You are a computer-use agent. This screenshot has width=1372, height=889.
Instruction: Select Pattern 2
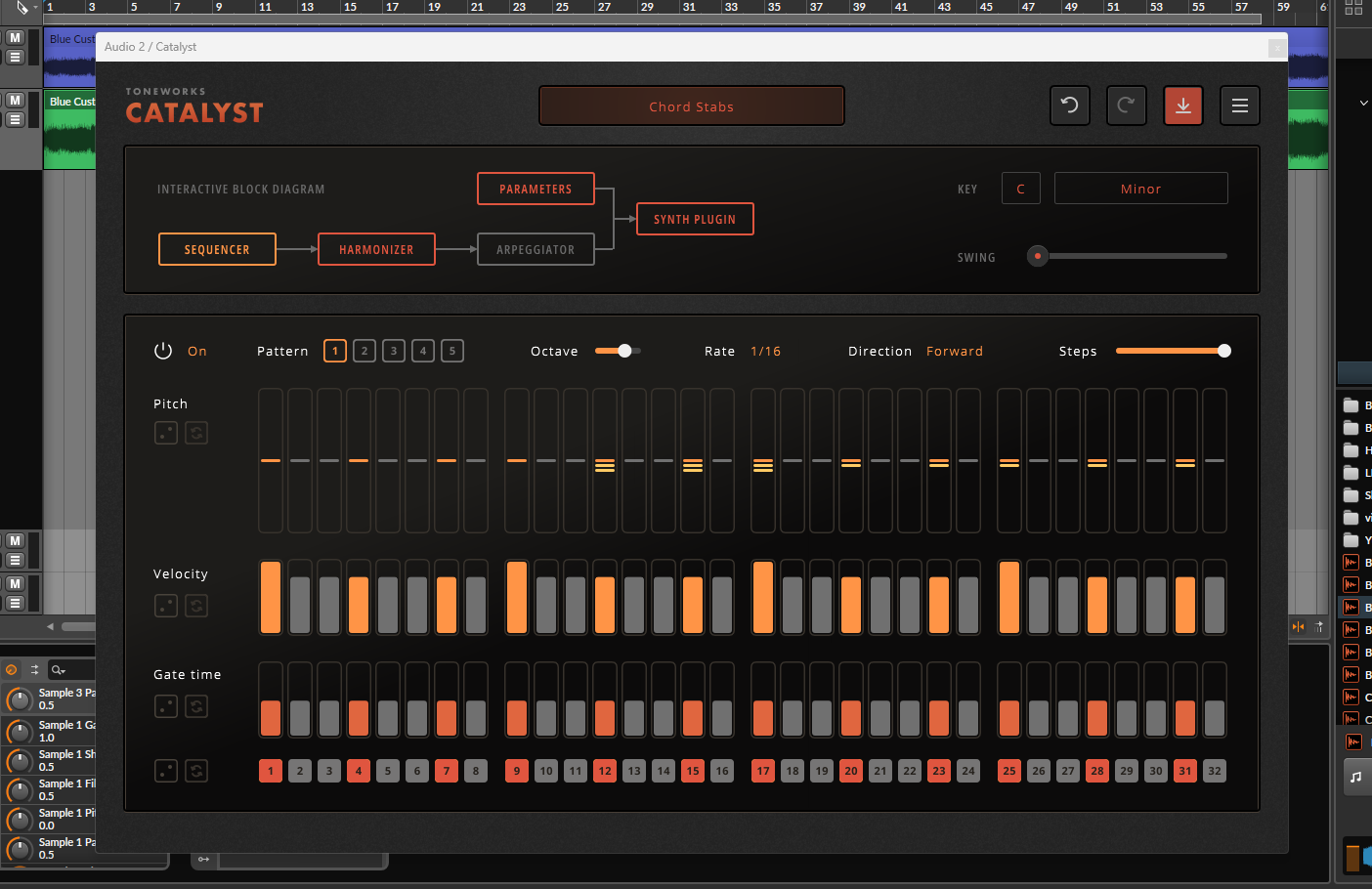tap(364, 351)
